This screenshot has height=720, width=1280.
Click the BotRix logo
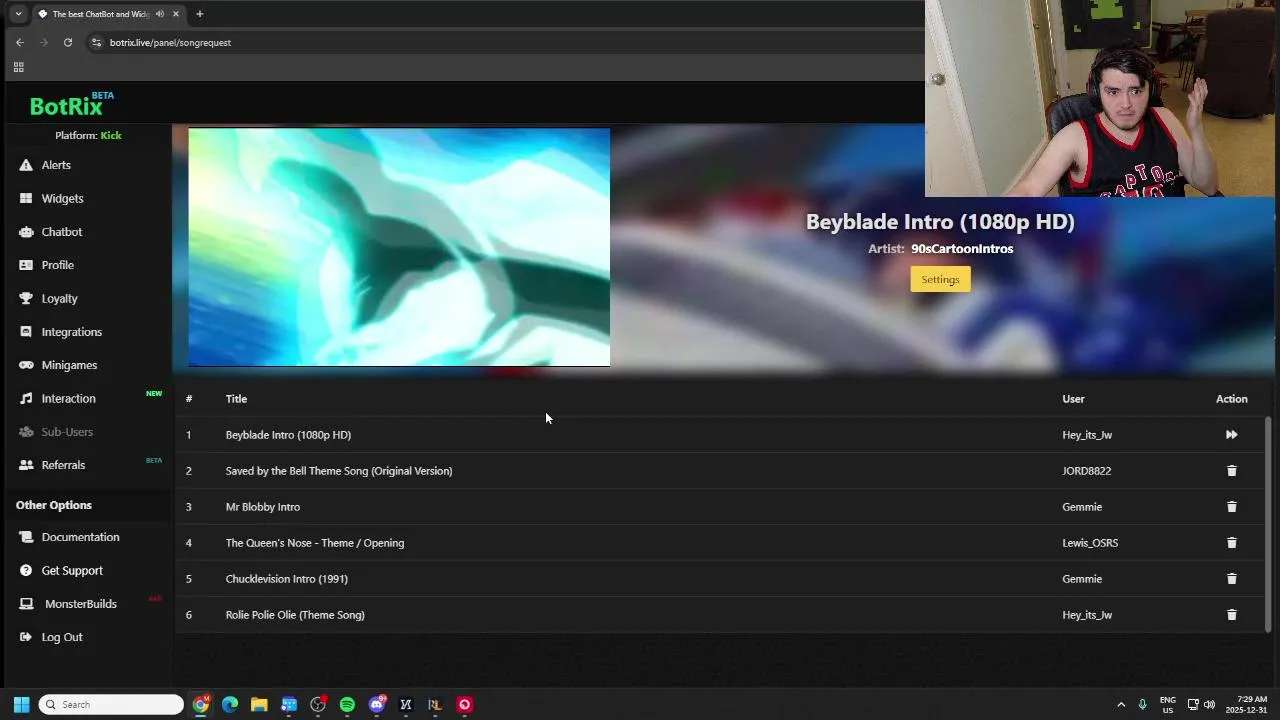71,105
